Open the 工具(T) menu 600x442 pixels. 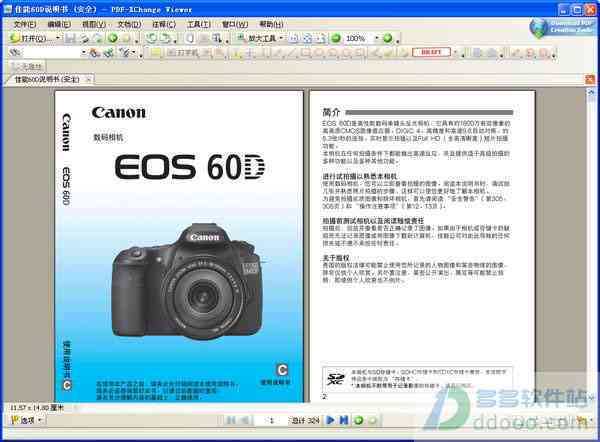[x=199, y=24]
